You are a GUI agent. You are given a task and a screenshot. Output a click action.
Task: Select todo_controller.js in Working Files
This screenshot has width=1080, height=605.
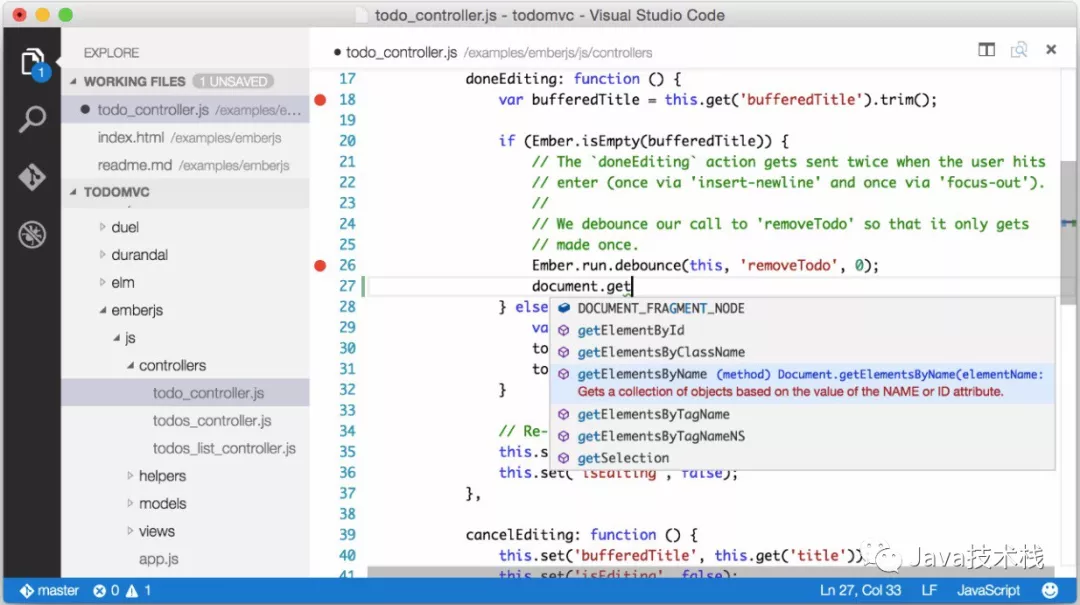pyautogui.click(x=185, y=110)
